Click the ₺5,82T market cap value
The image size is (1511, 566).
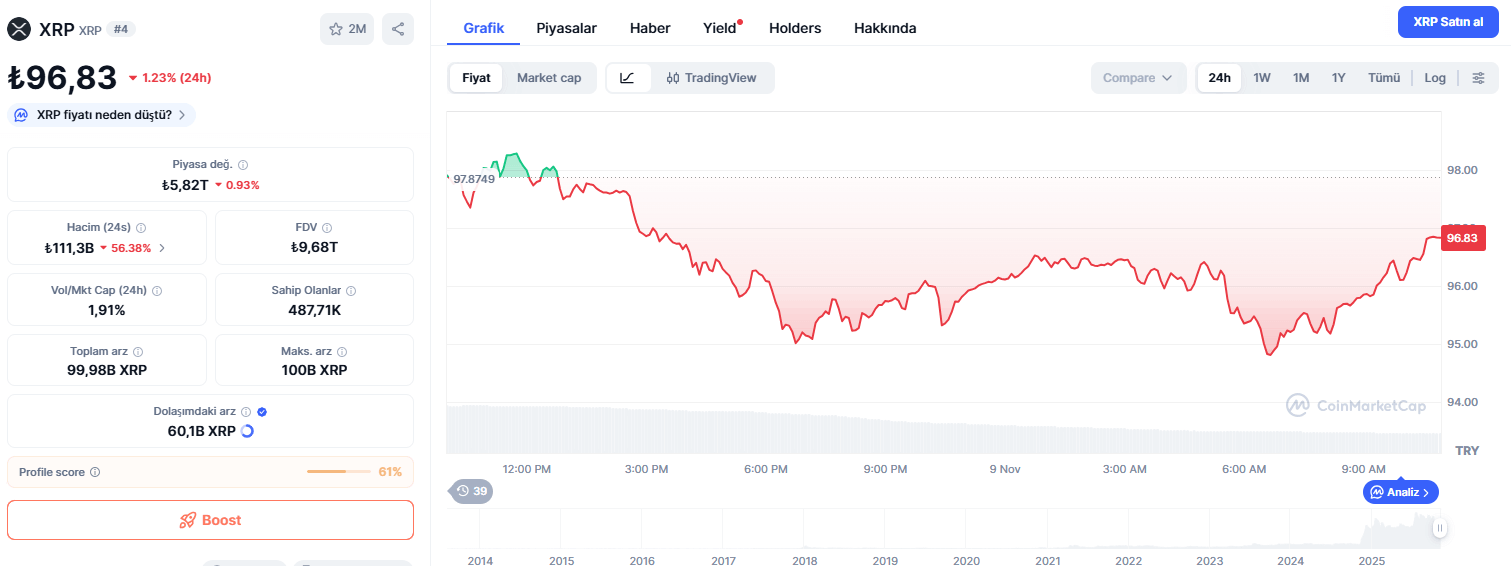coord(185,185)
